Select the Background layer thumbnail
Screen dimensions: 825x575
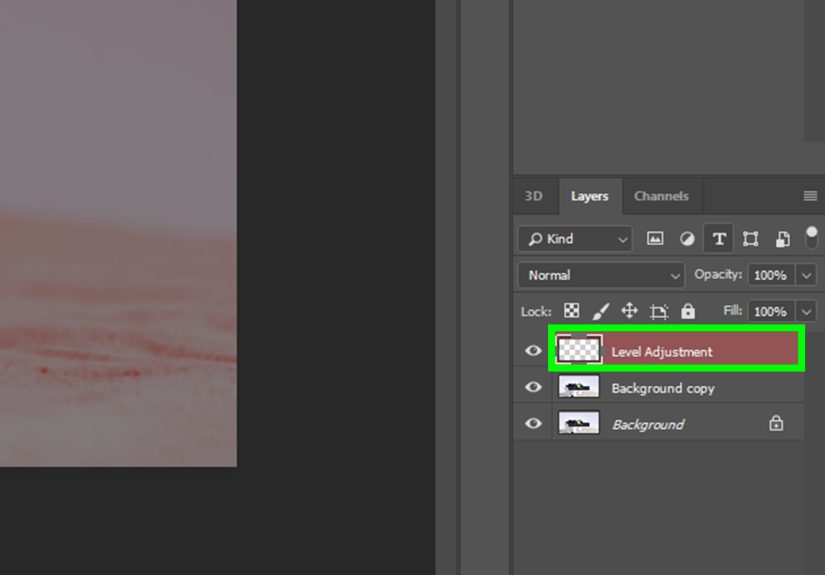pos(578,423)
